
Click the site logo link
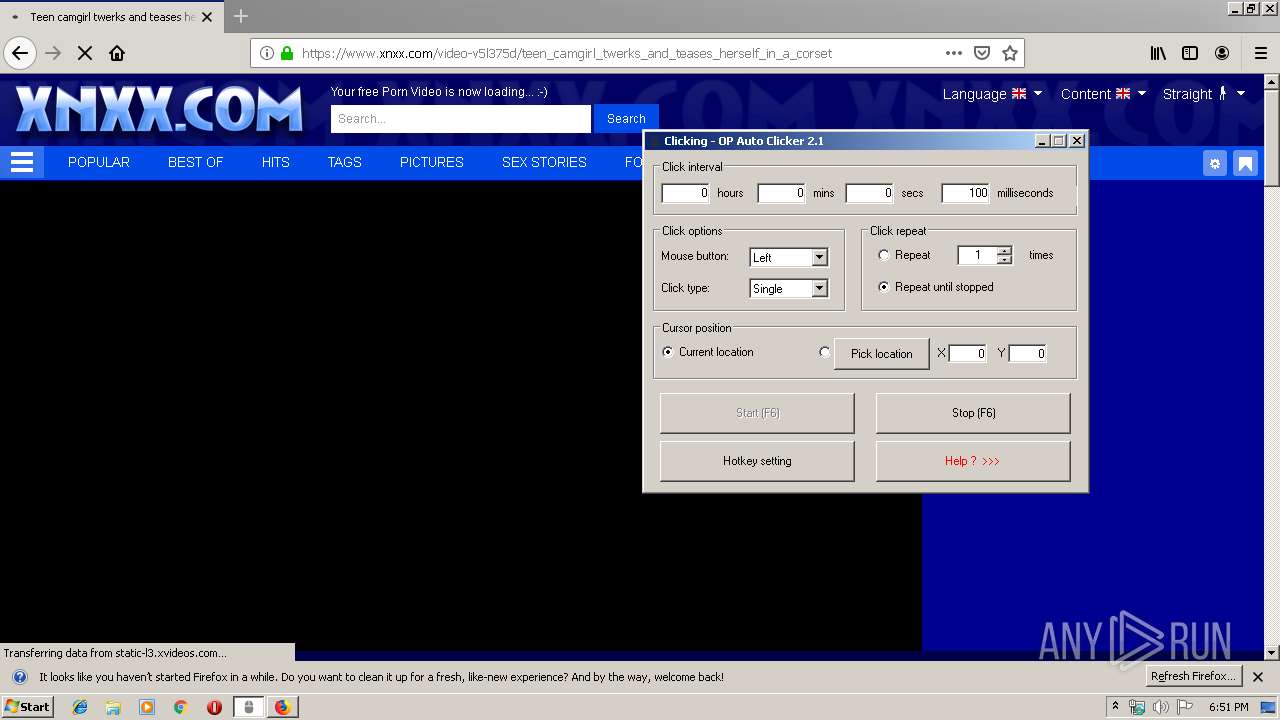tap(159, 108)
